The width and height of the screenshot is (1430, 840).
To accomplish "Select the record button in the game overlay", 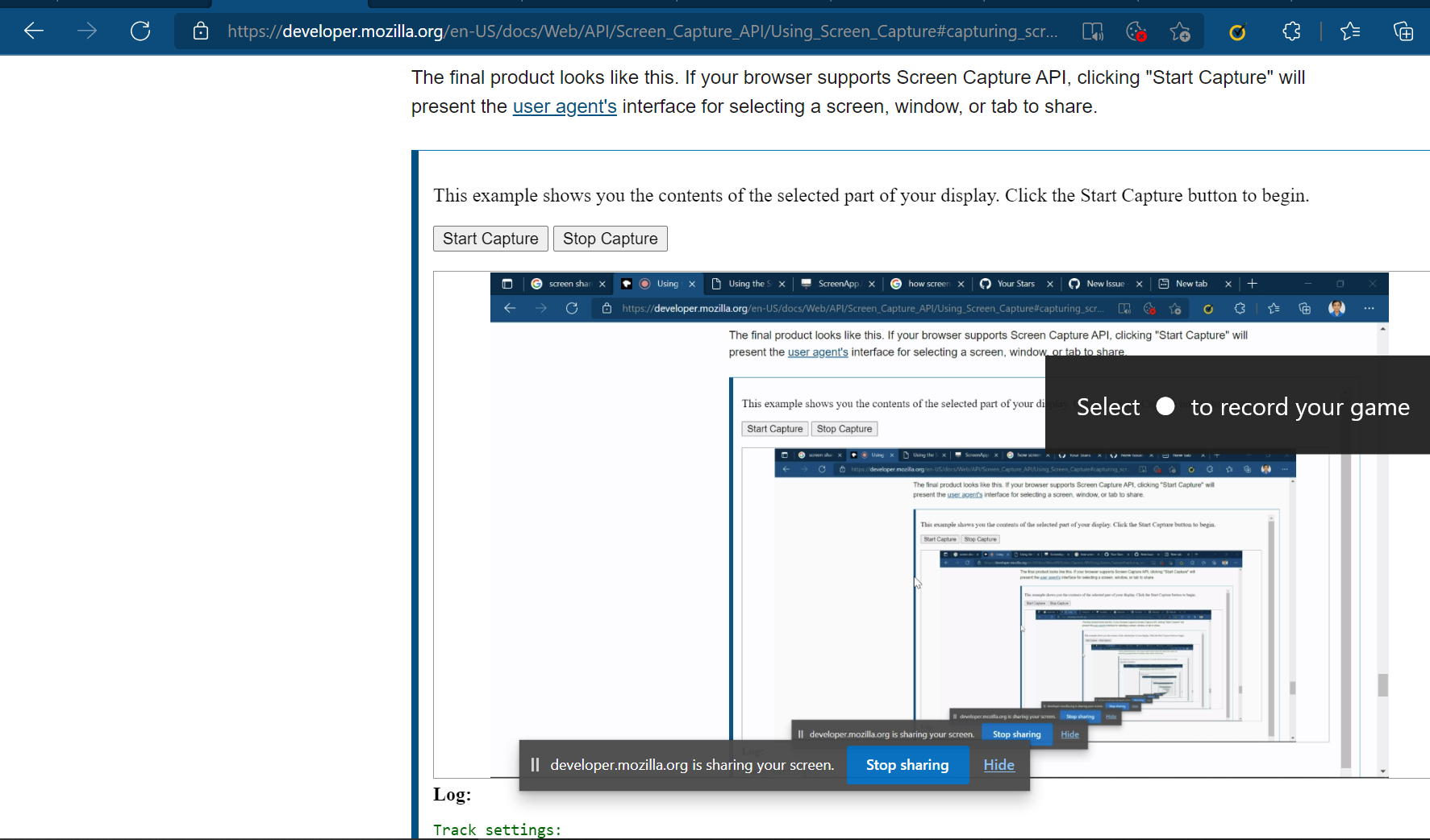I will pos(1165,406).
